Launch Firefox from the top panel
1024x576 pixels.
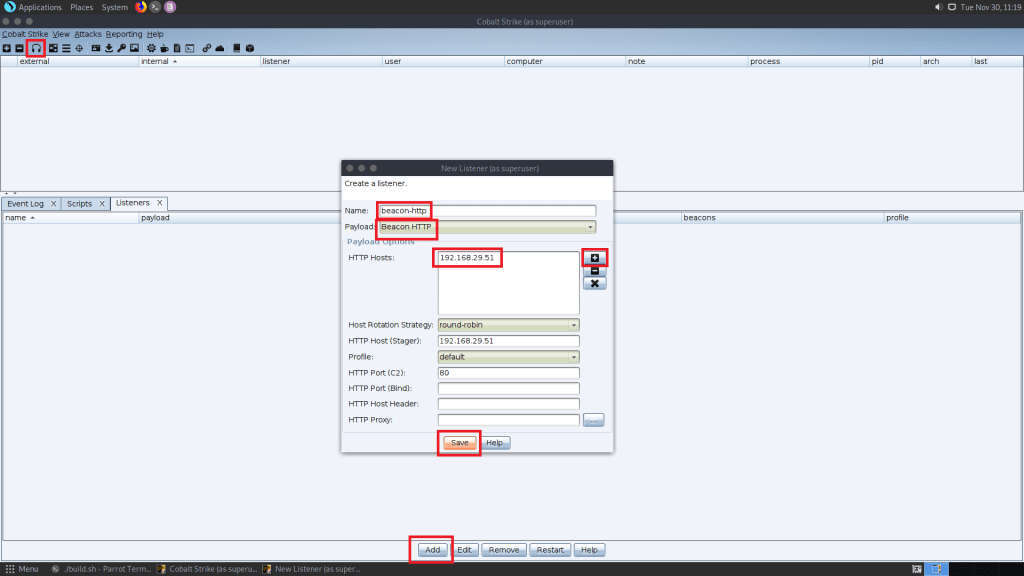pyautogui.click(x=140, y=7)
